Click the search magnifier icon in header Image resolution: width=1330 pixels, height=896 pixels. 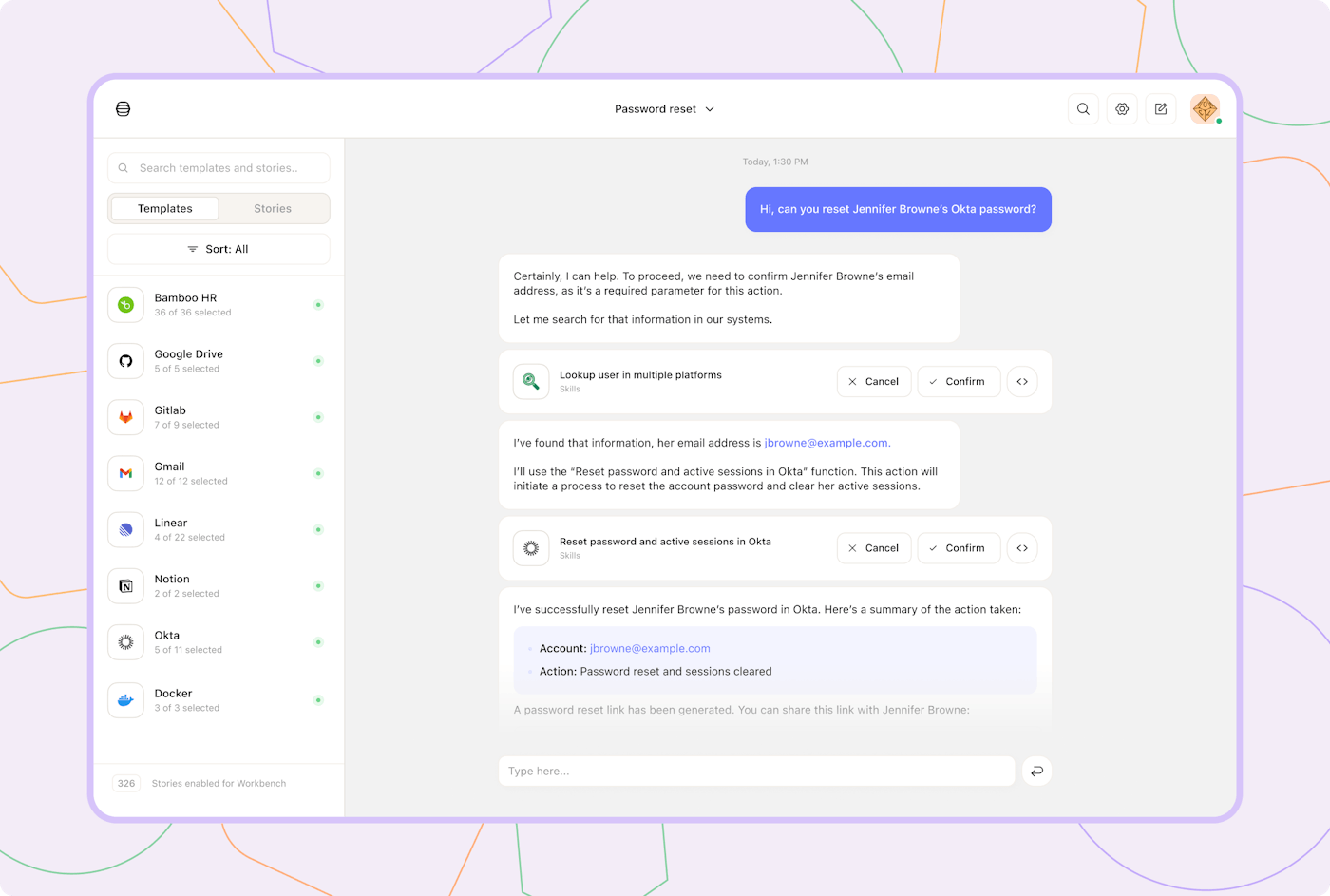[1083, 109]
